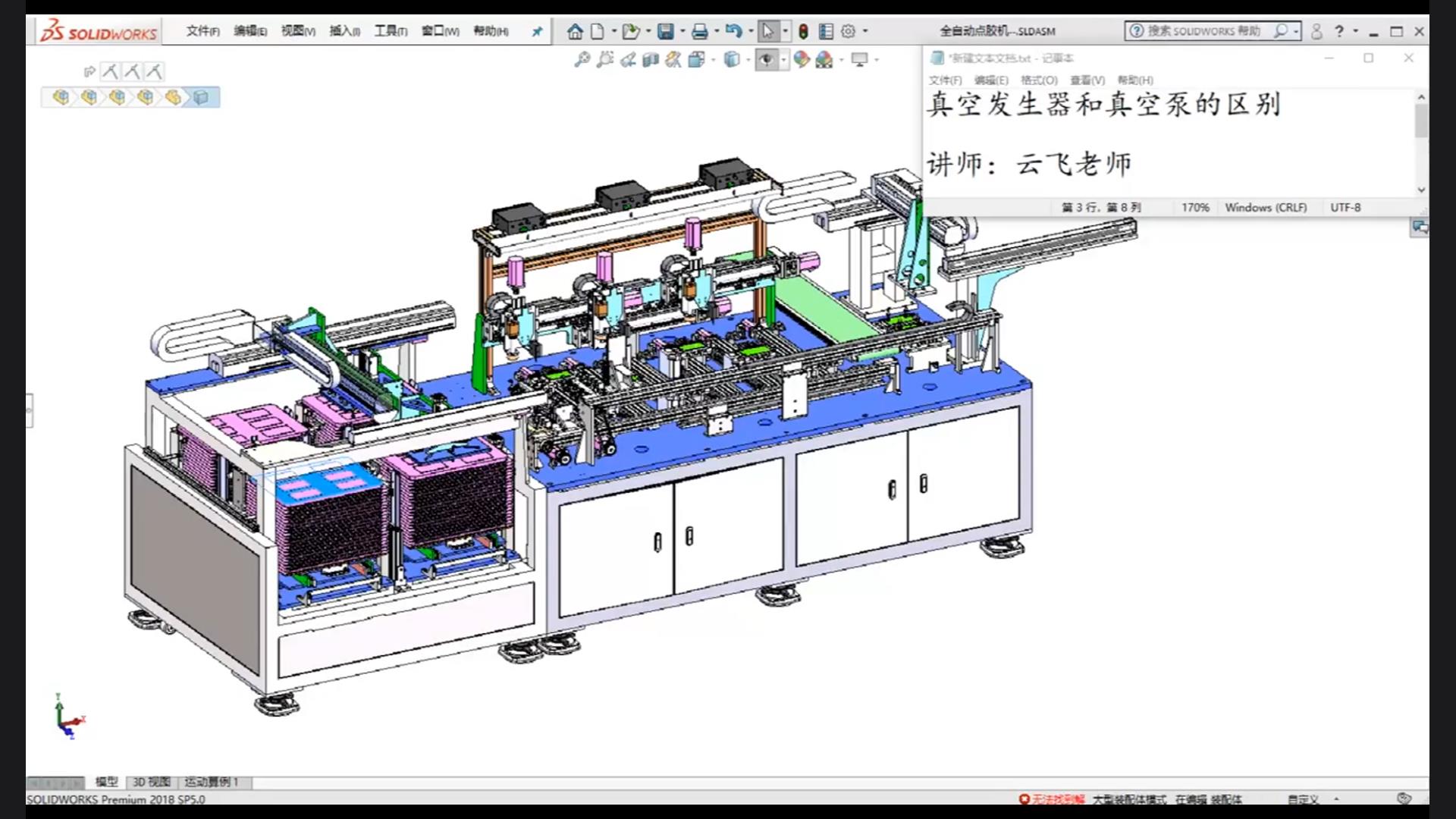Expand the Undo dropdown arrow

click(x=751, y=31)
